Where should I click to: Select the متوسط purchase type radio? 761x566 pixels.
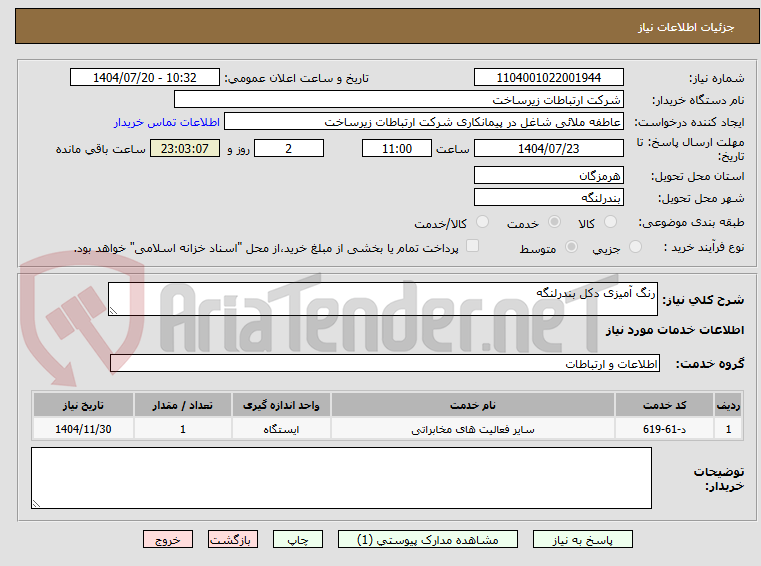click(571, 247)
